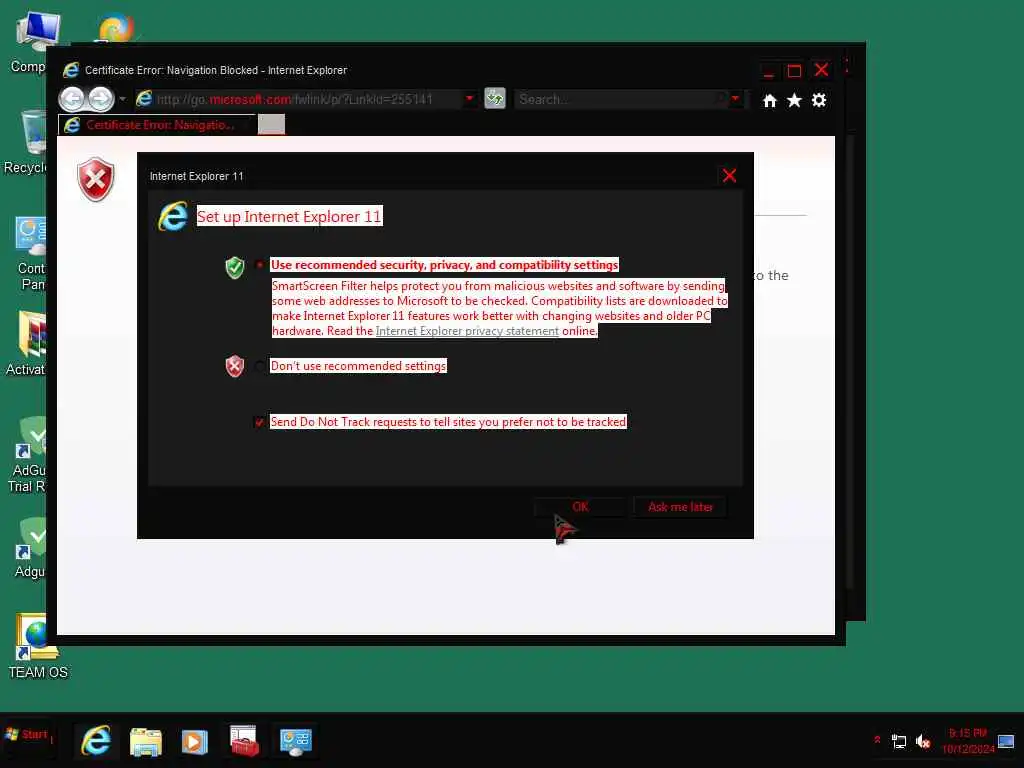Screen dimensions: 1024x768
Task: Open Control Panel desktop icon
Action: [x=31, y=253]
